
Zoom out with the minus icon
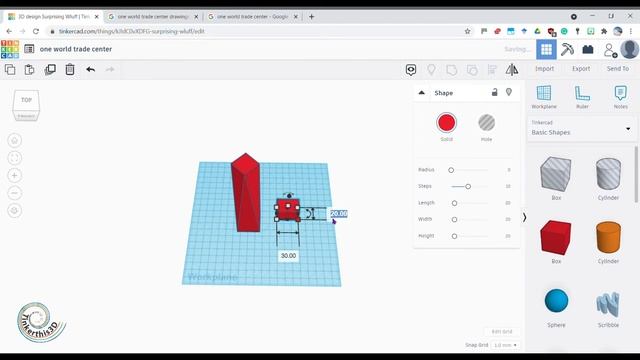click(x=15, y=193)
